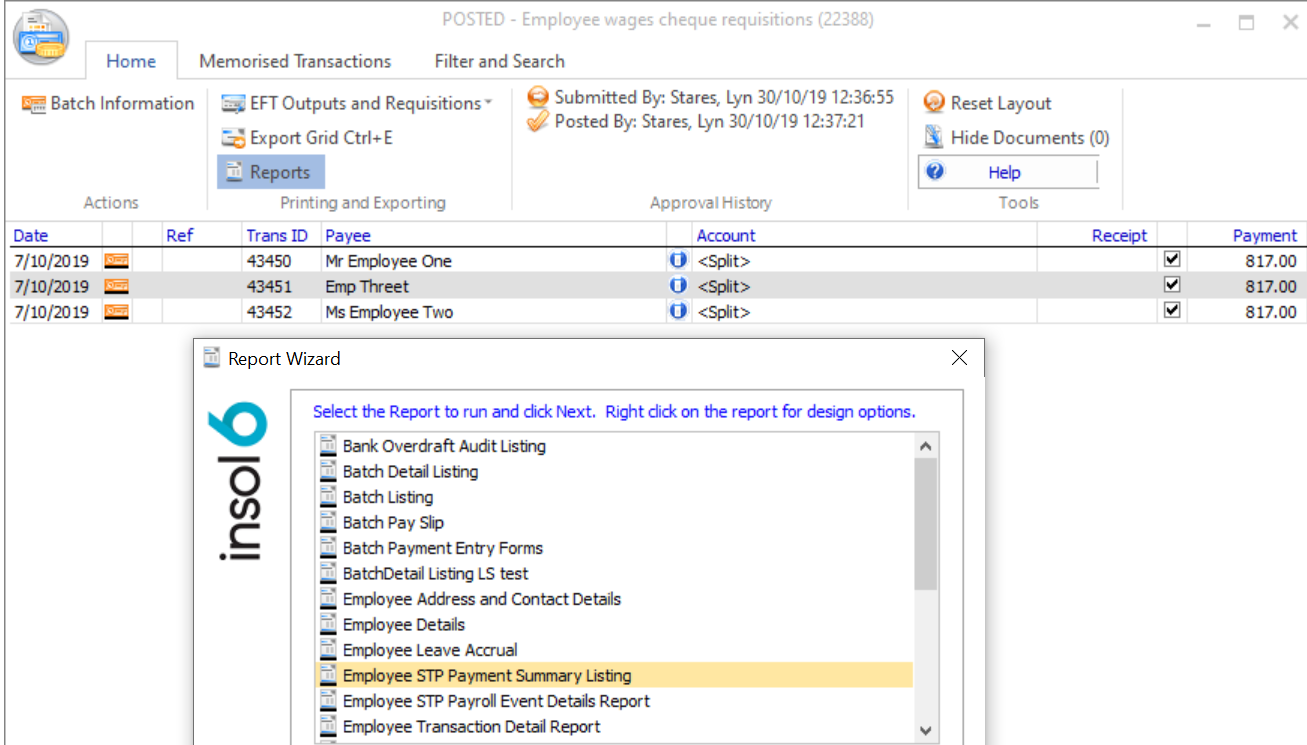
Task: Click the blue Help question mark icon
Action: (x=935, y=172)
